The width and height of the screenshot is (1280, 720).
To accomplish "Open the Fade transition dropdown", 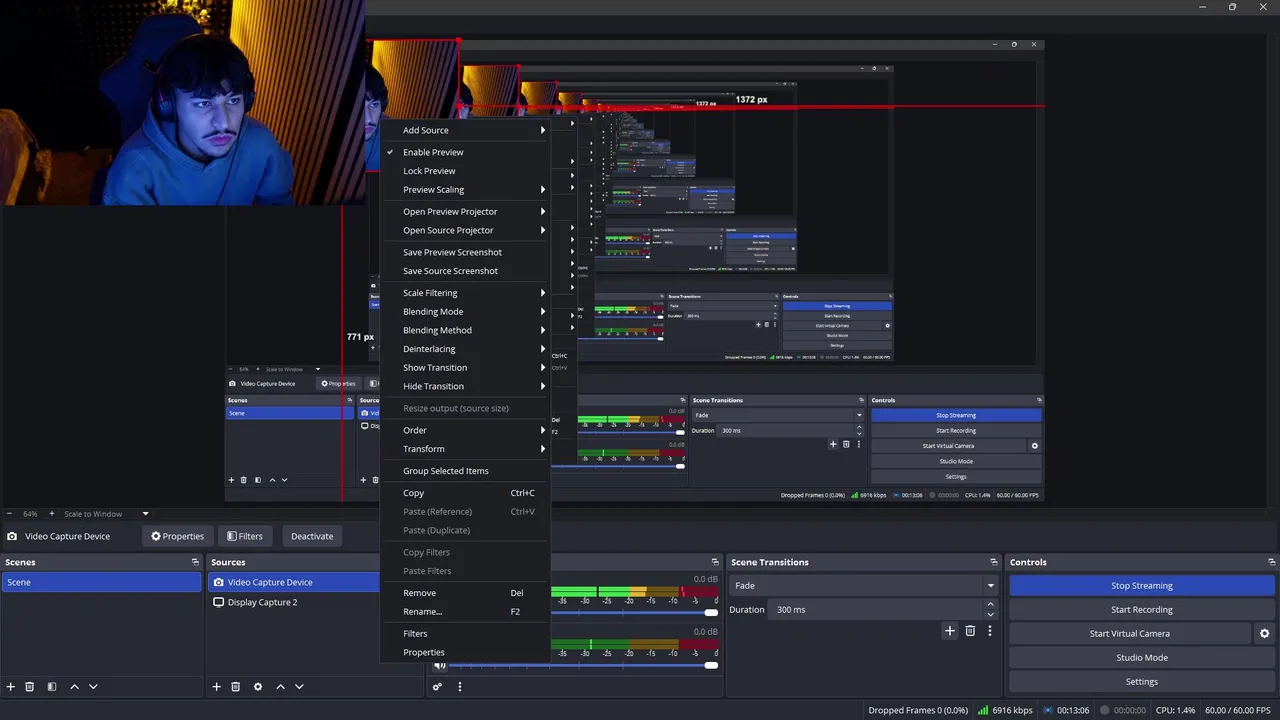I will point(864,586).
